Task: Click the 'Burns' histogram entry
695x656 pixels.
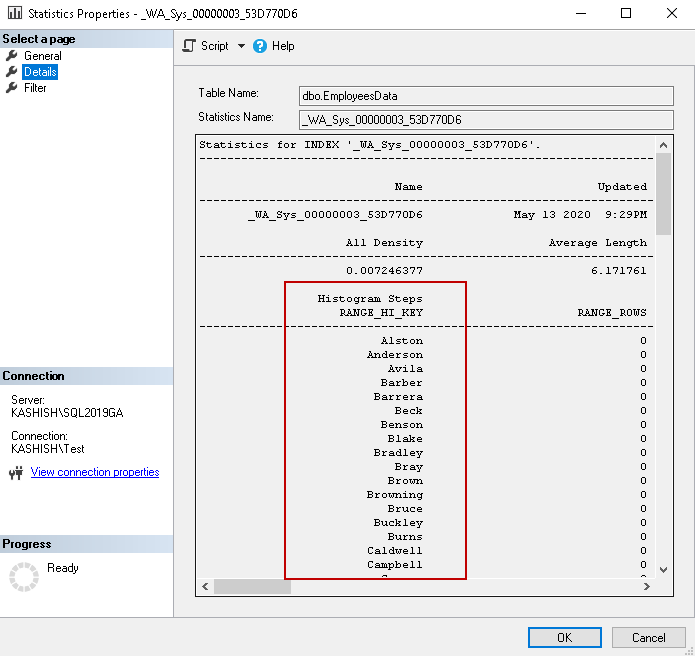Action: click(405, 537)
